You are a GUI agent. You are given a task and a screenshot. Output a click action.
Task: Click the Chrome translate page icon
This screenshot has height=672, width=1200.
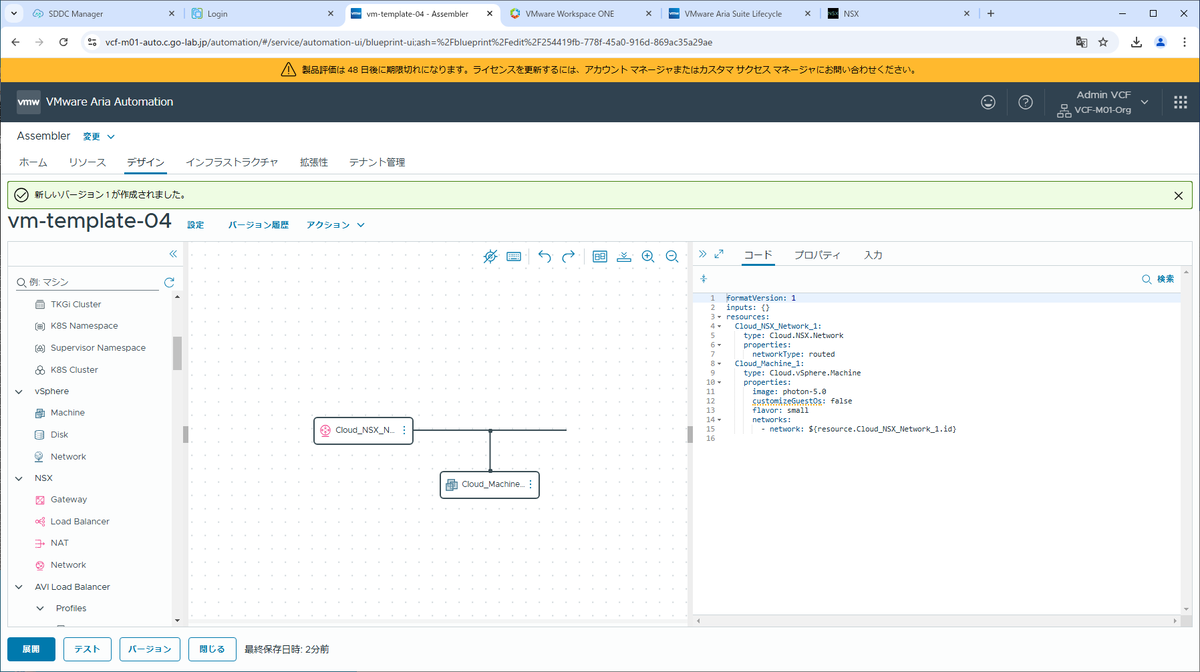1081,42
